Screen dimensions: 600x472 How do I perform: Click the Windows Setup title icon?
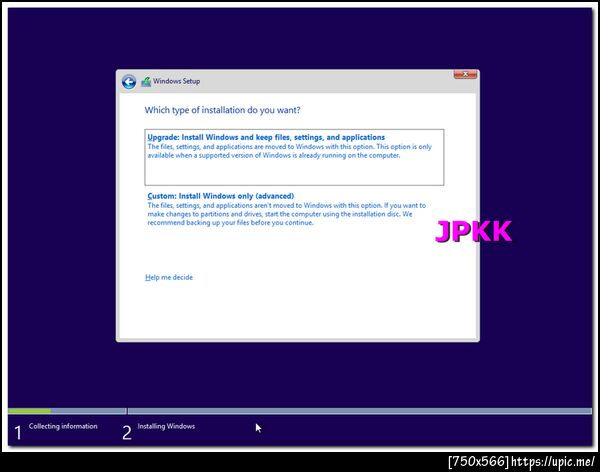(146, 82)
